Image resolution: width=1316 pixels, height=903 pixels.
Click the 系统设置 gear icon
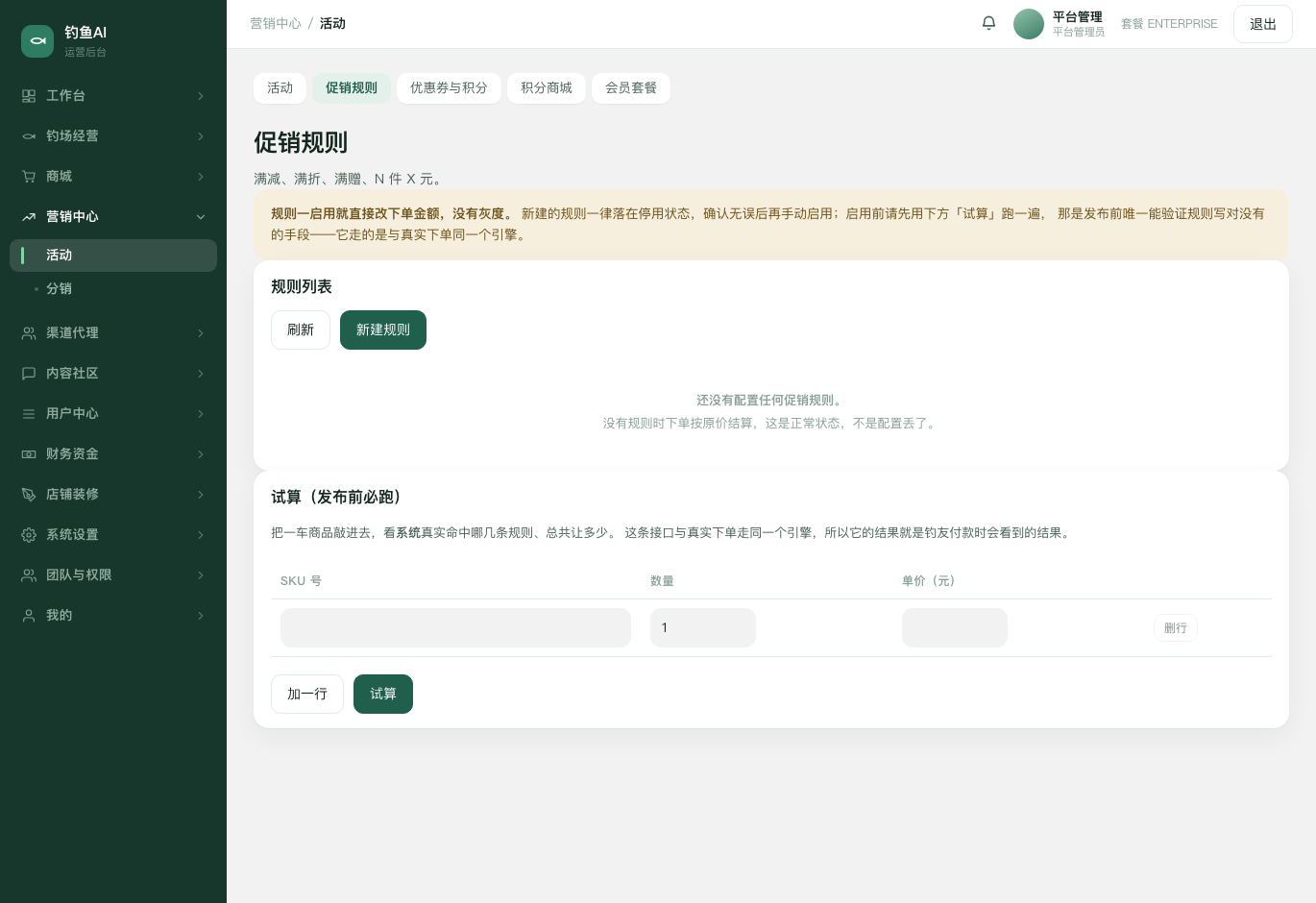point(29,535)
